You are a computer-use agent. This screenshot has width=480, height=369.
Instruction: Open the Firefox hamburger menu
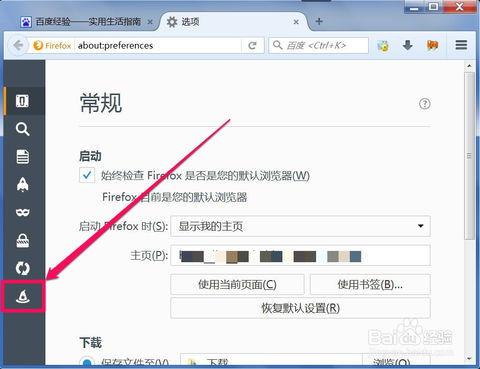click(461, 45)
